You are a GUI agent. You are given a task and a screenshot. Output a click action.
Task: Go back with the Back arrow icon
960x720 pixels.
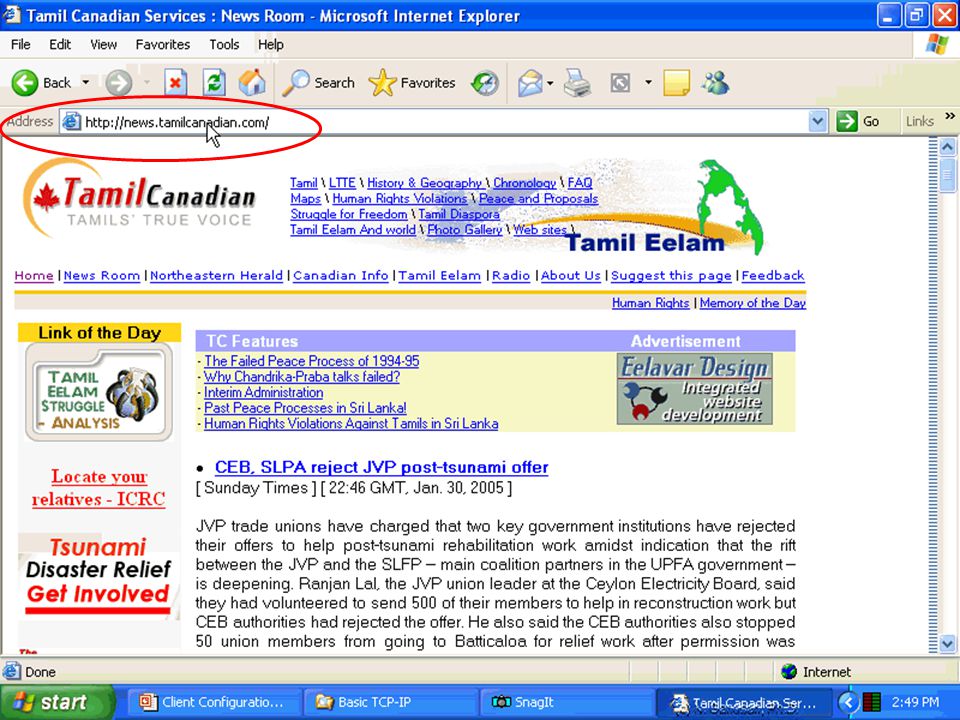[x=24, y=83]
